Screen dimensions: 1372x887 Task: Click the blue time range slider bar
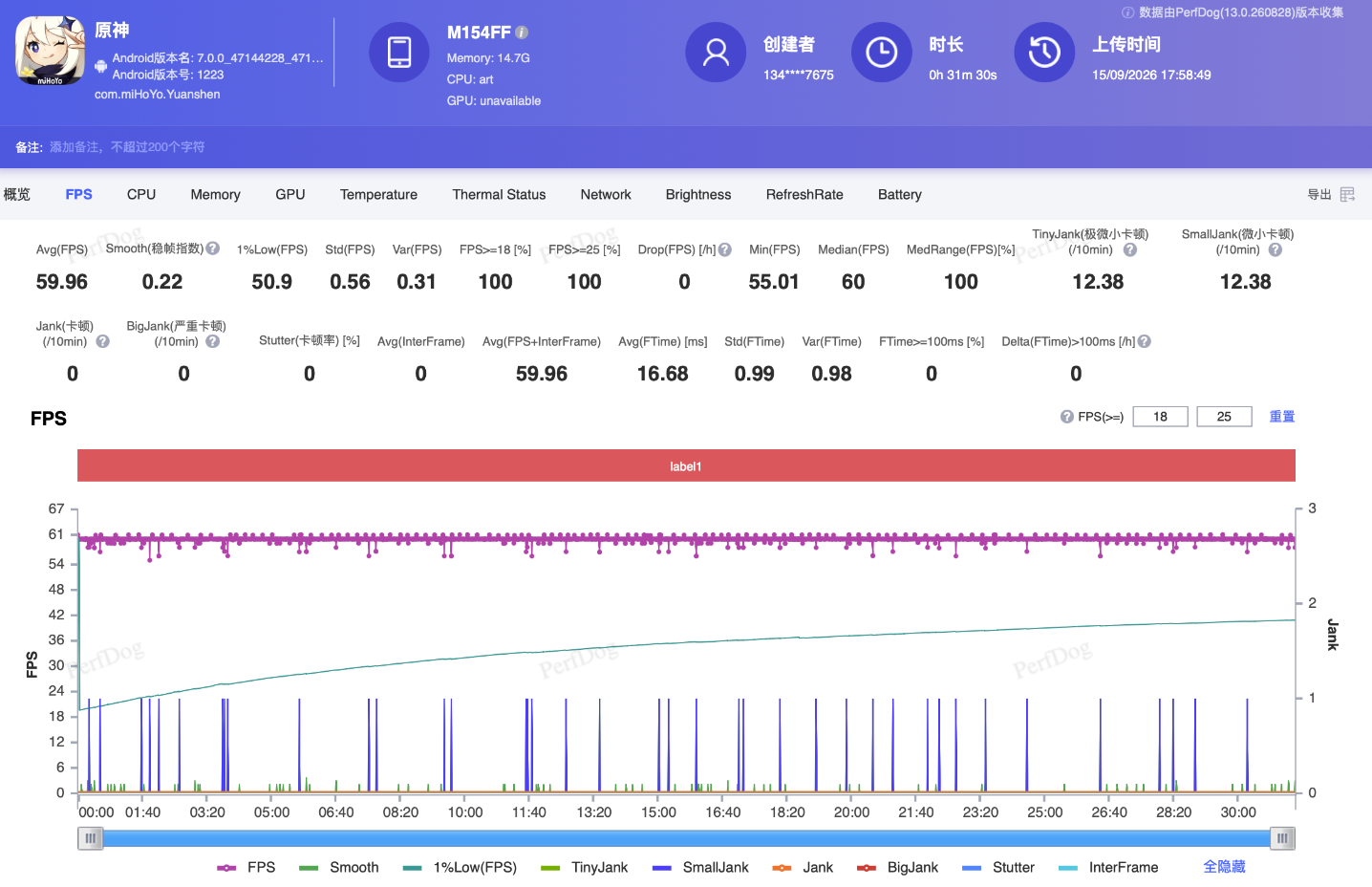coord(686,838)
